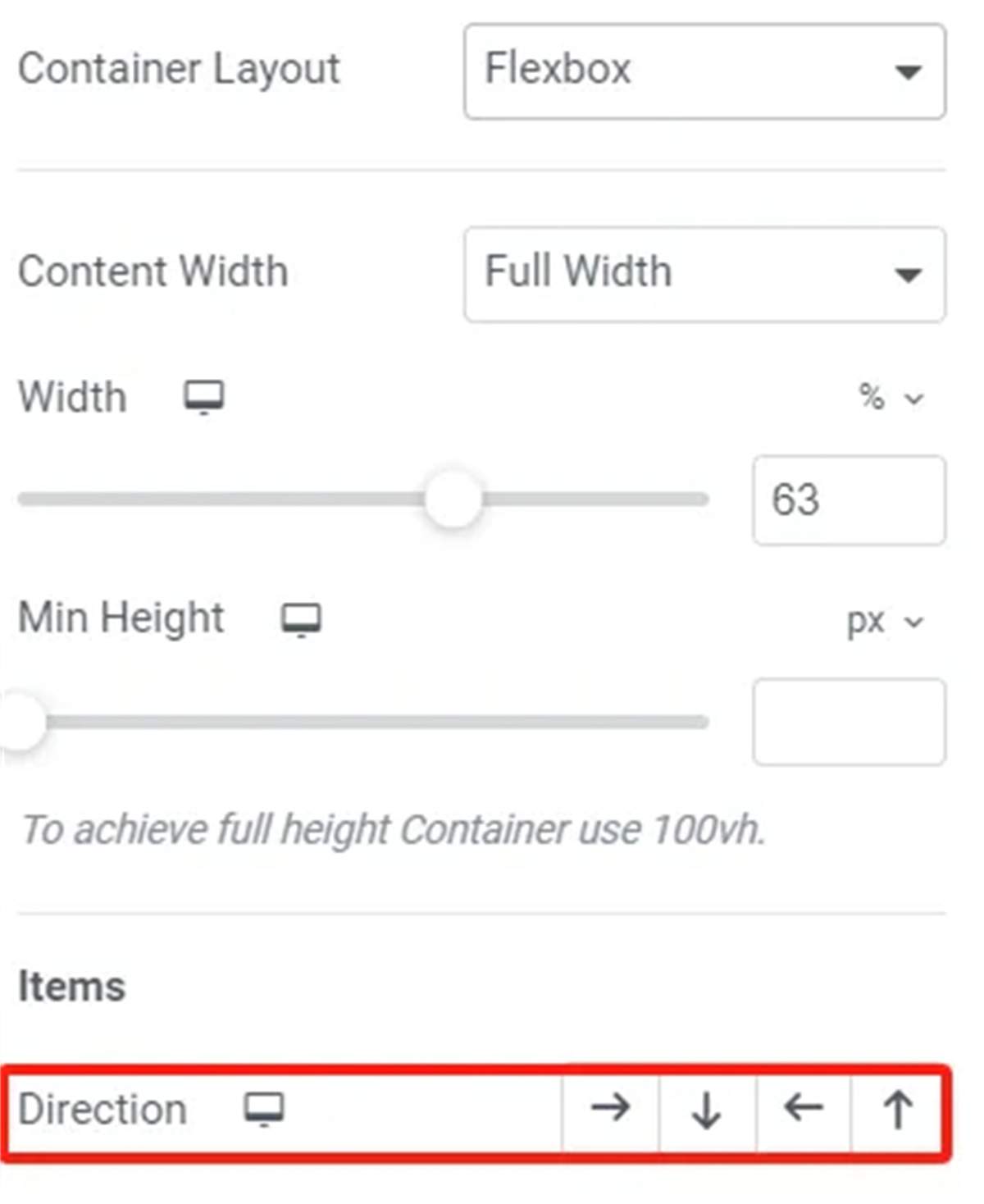Open the Width % unit selector

pyautogui.click(x=891, y=399)
